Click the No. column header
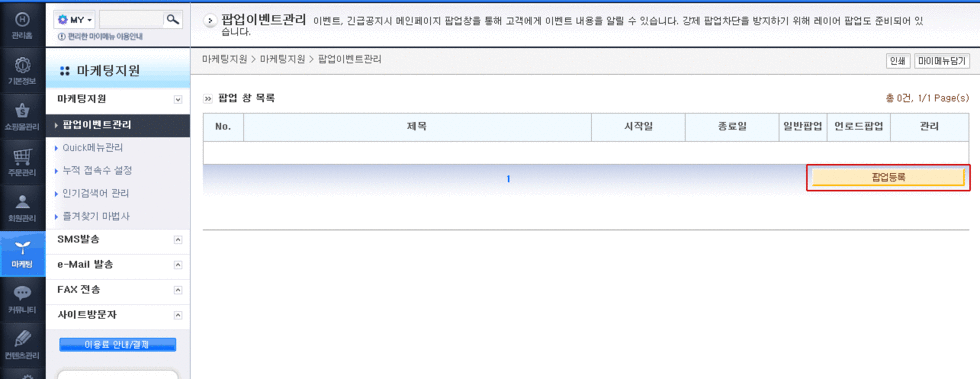The height and width of the screenshot is (379, 980). coord(223,127)
